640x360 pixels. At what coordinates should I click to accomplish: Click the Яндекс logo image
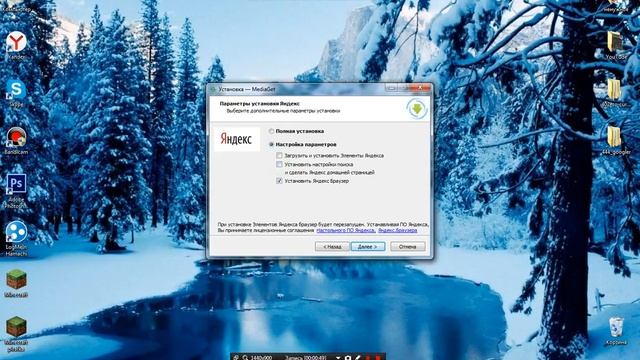coord(237,139)
